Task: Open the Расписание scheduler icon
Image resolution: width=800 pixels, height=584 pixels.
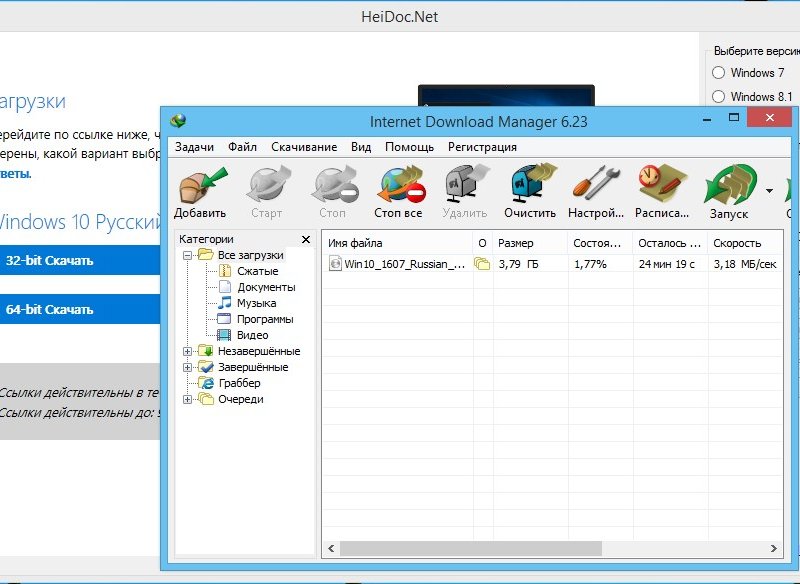Action: click(x=662, y=184)
